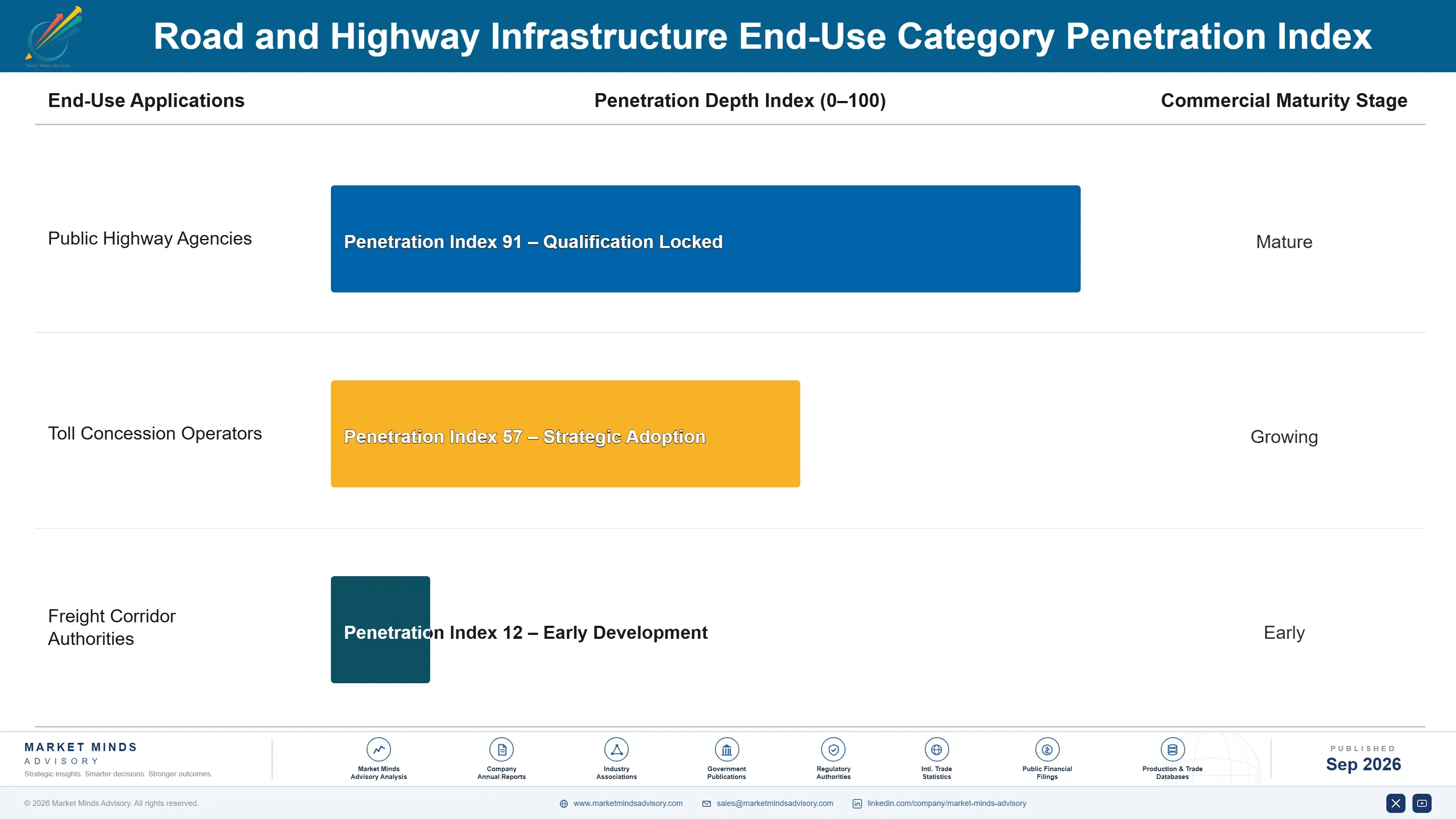1456x819 pixels.
Task: Open the X social media icon
Action: click(1395, 803)
